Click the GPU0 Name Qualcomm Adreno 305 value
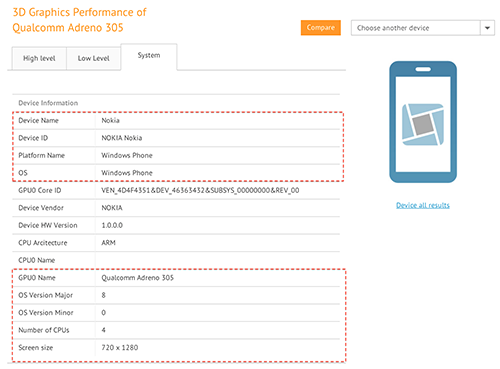Screen dimensions: 500x369 137,278
